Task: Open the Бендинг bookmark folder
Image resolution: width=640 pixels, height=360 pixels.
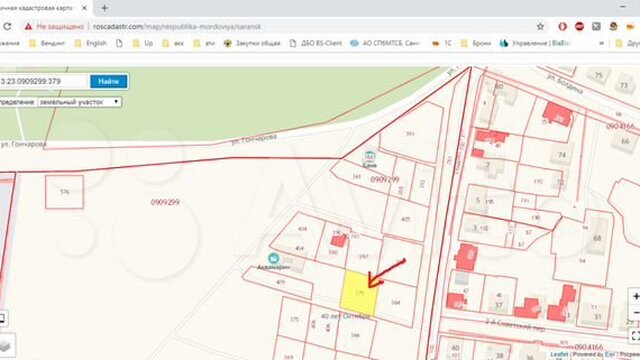Action: [x=47, y=43]
